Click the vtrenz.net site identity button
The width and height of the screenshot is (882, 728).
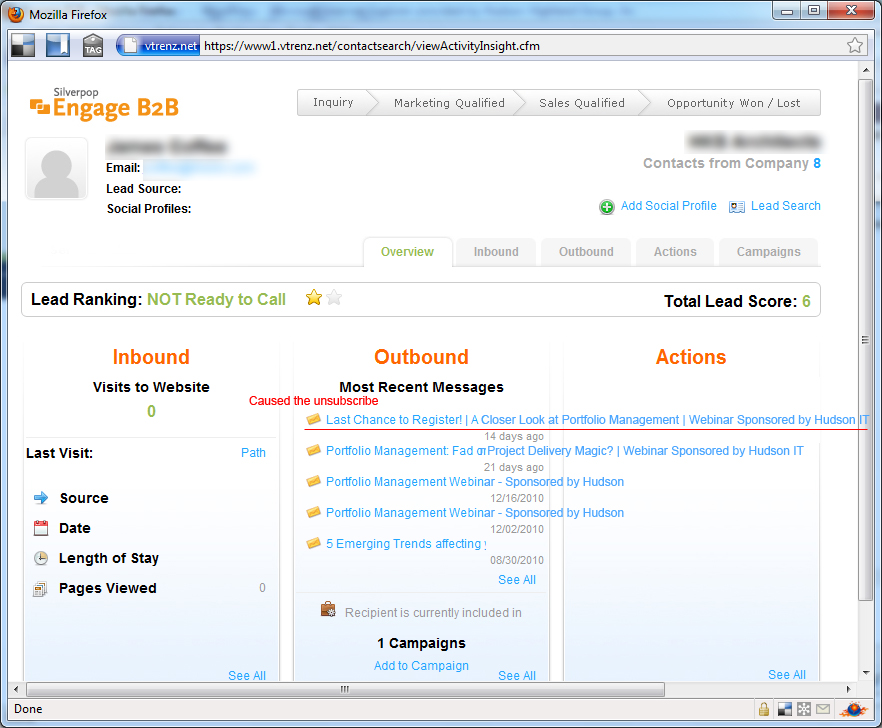pyautogui.click(x=159, y=46)
